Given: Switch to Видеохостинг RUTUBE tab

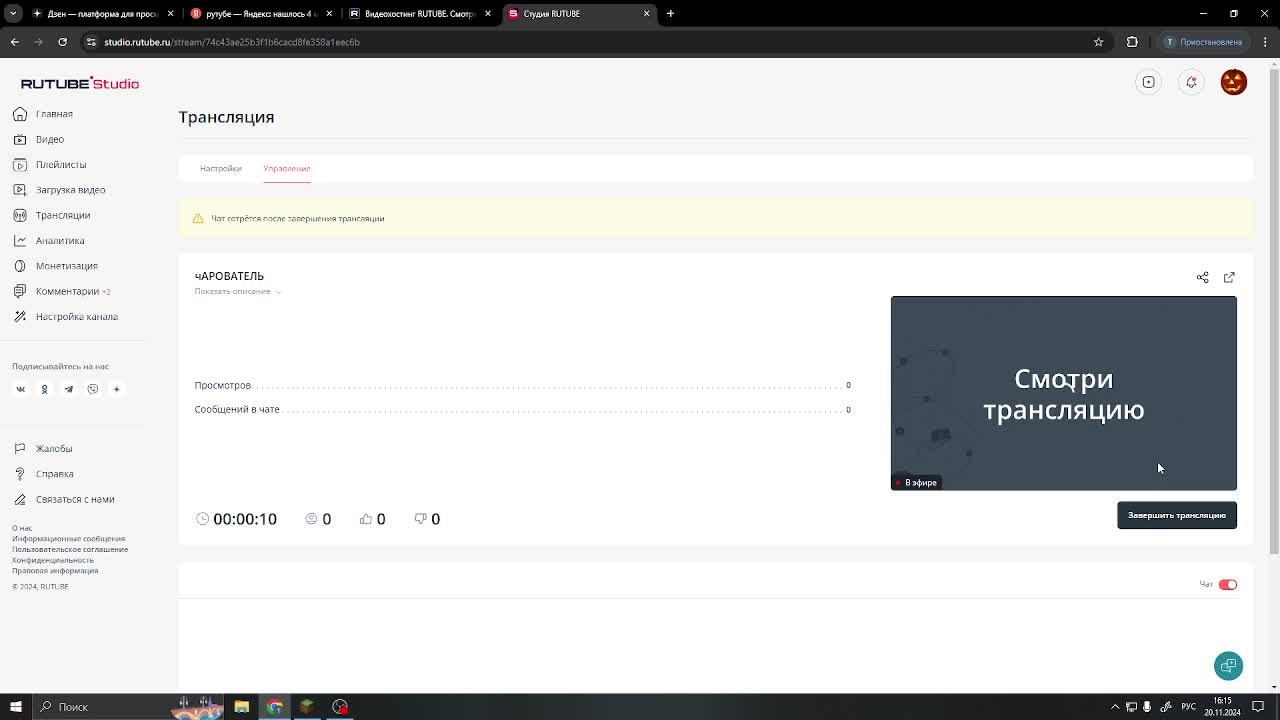Looking at the screenshot, I should 420,14.
